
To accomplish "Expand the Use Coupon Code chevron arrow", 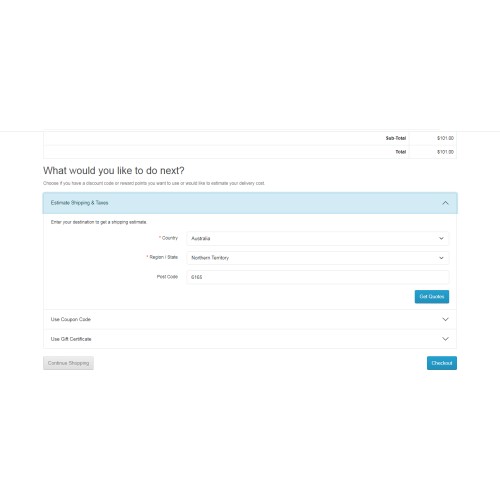I will coord(445,319).
